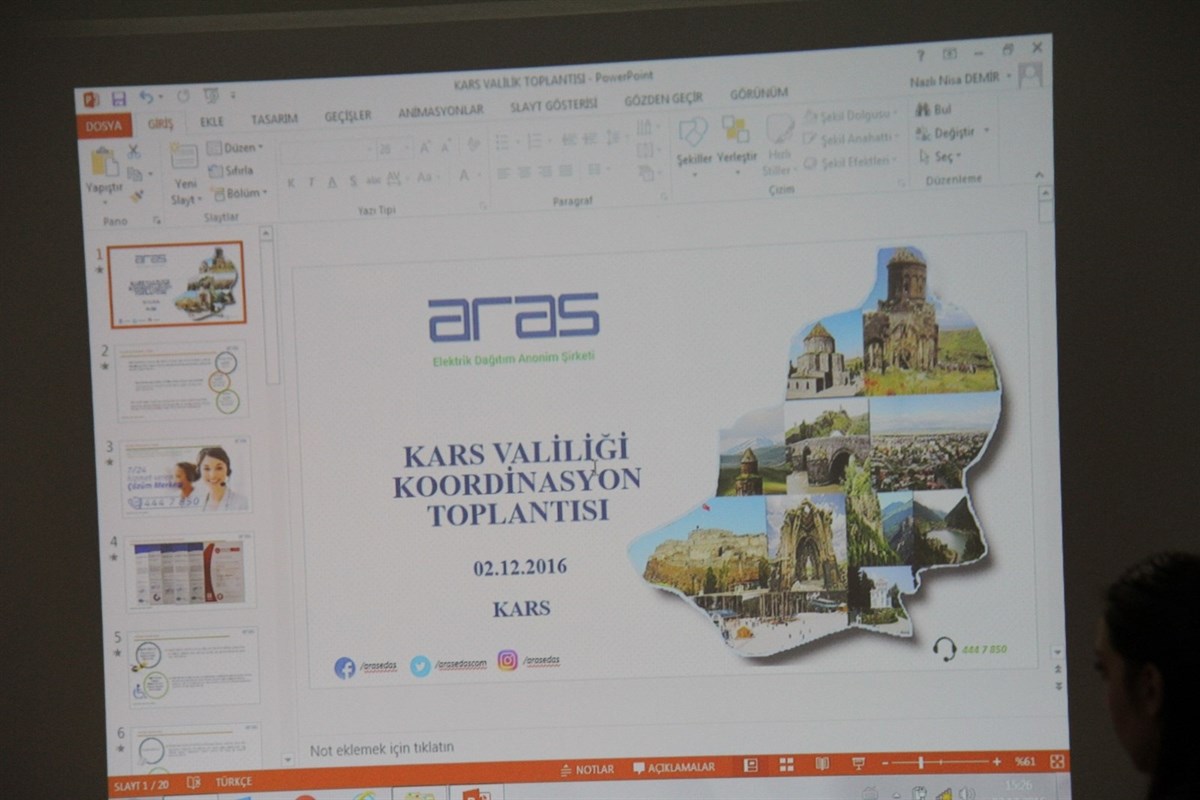The width and height of the screenshot is (1200, 800).
Task: Toggle the AÇIKLAMALAR comments pane
Action: pos(675,768)
